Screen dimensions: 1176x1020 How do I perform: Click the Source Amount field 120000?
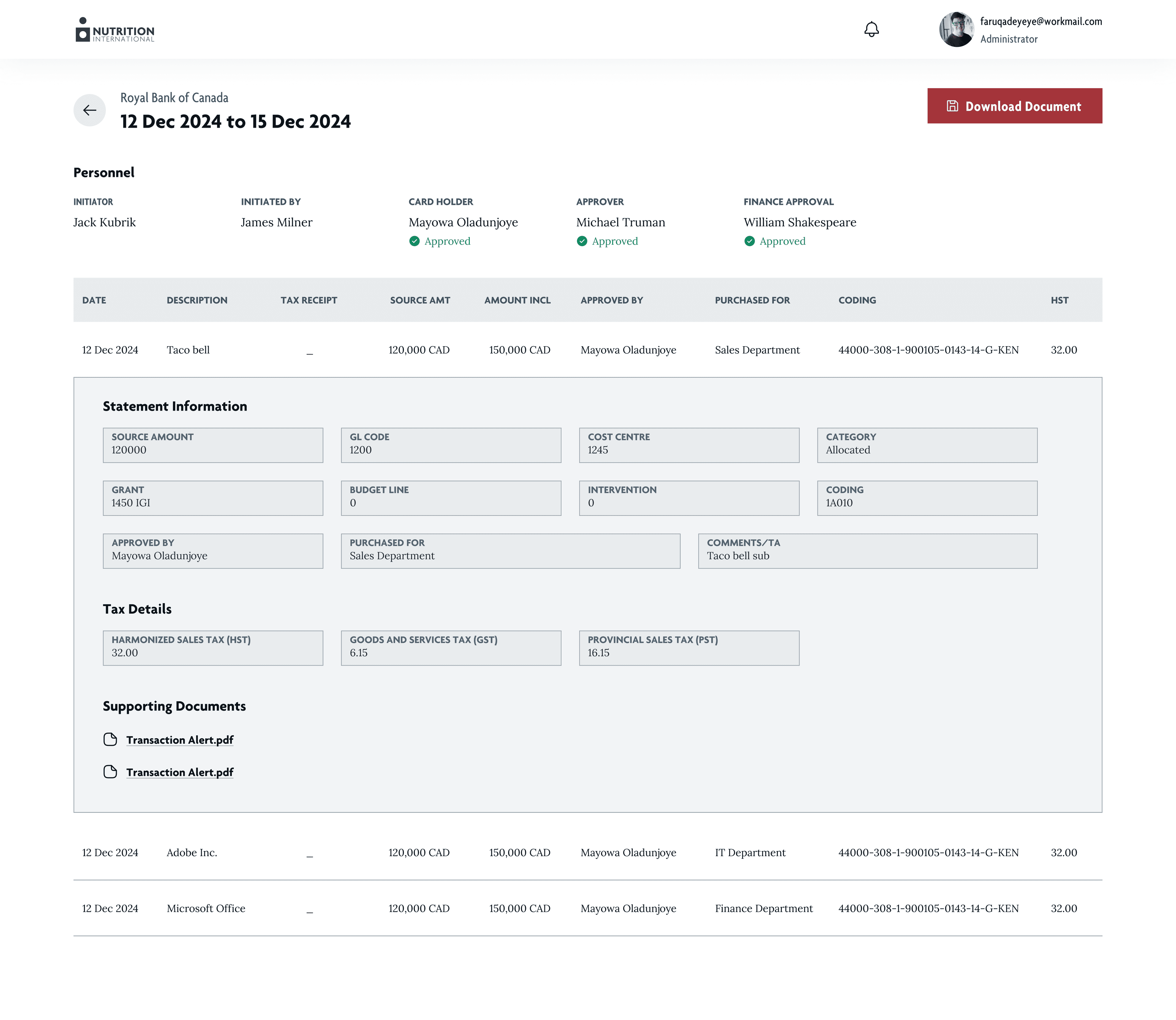coord(213,445)
